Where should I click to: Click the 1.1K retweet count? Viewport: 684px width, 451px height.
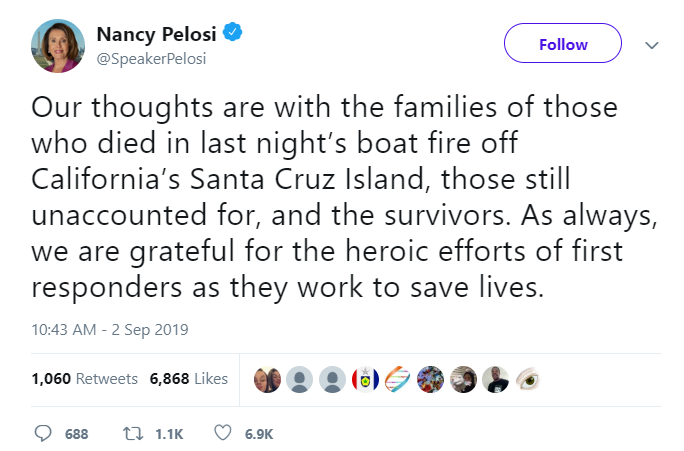click(166, 434)
